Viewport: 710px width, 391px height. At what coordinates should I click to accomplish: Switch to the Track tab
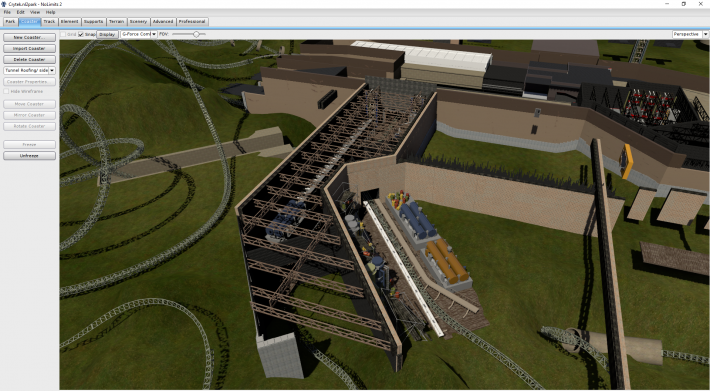tap(49, 21)
